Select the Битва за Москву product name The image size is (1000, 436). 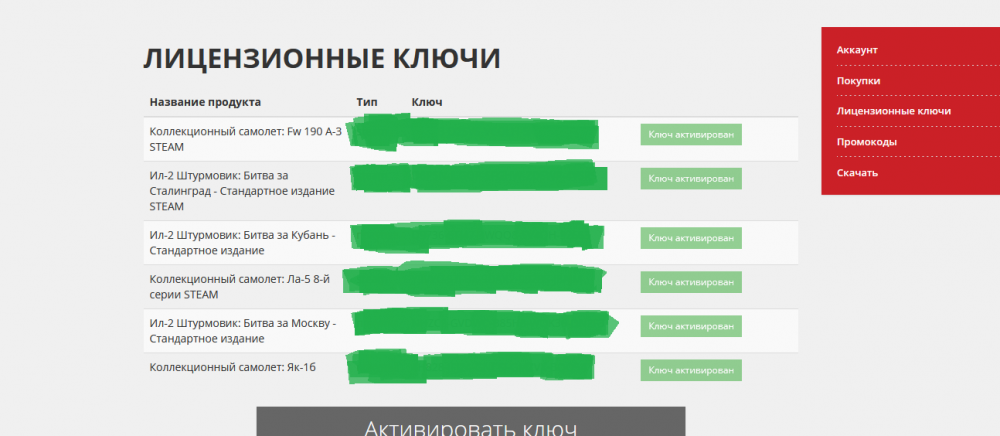[242, 331]
